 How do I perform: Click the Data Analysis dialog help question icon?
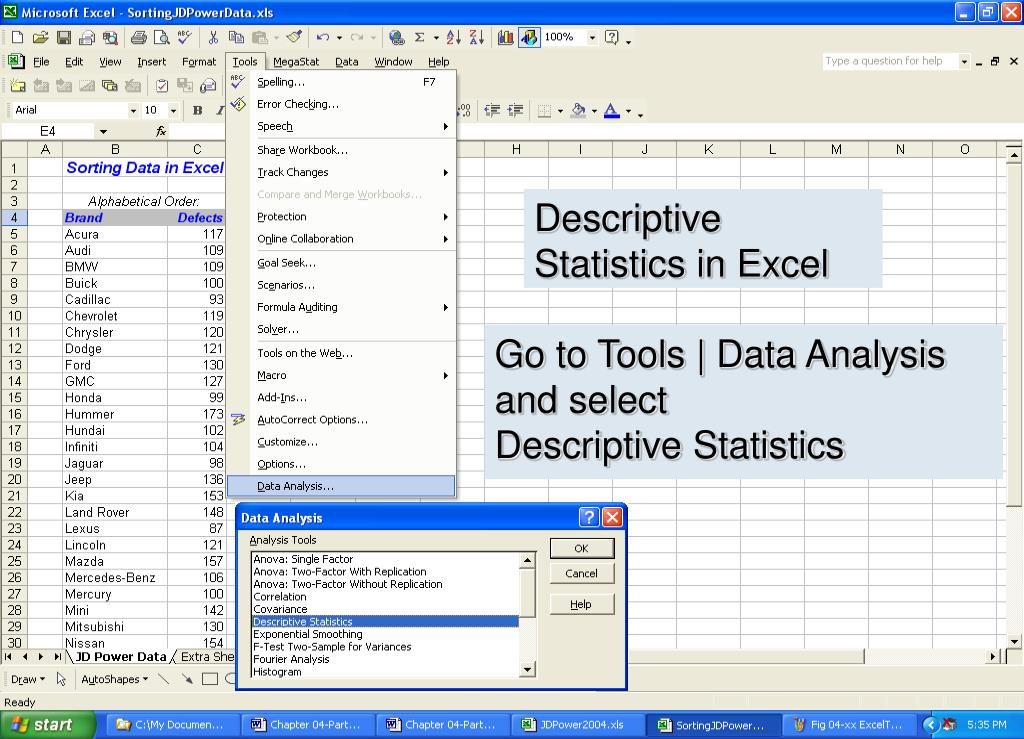(588, 517)
